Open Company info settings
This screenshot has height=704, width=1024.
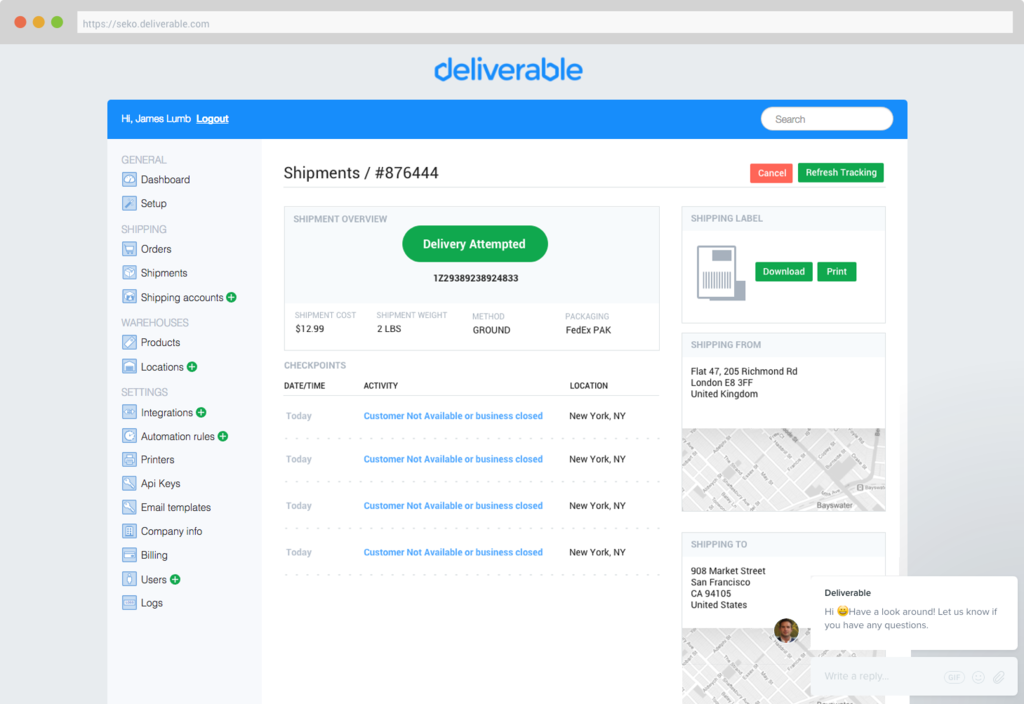[x=171, y=531]
